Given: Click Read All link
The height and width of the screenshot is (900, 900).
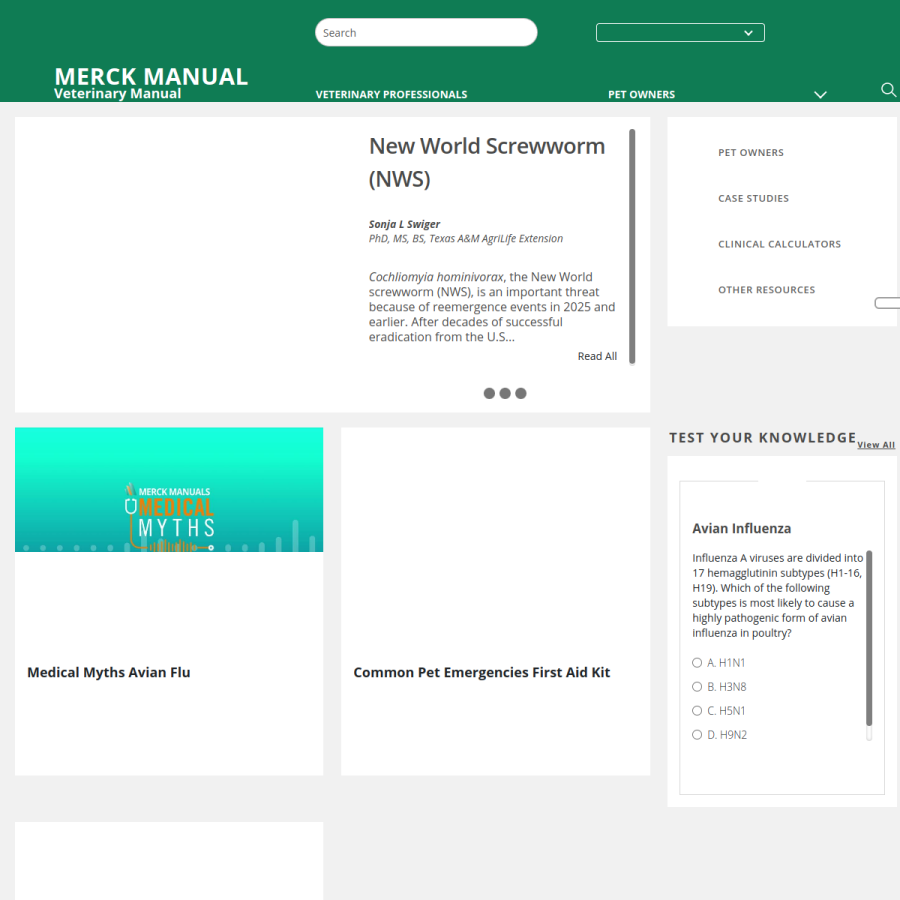Looking at the screenshot, I should tap(597, 356).
